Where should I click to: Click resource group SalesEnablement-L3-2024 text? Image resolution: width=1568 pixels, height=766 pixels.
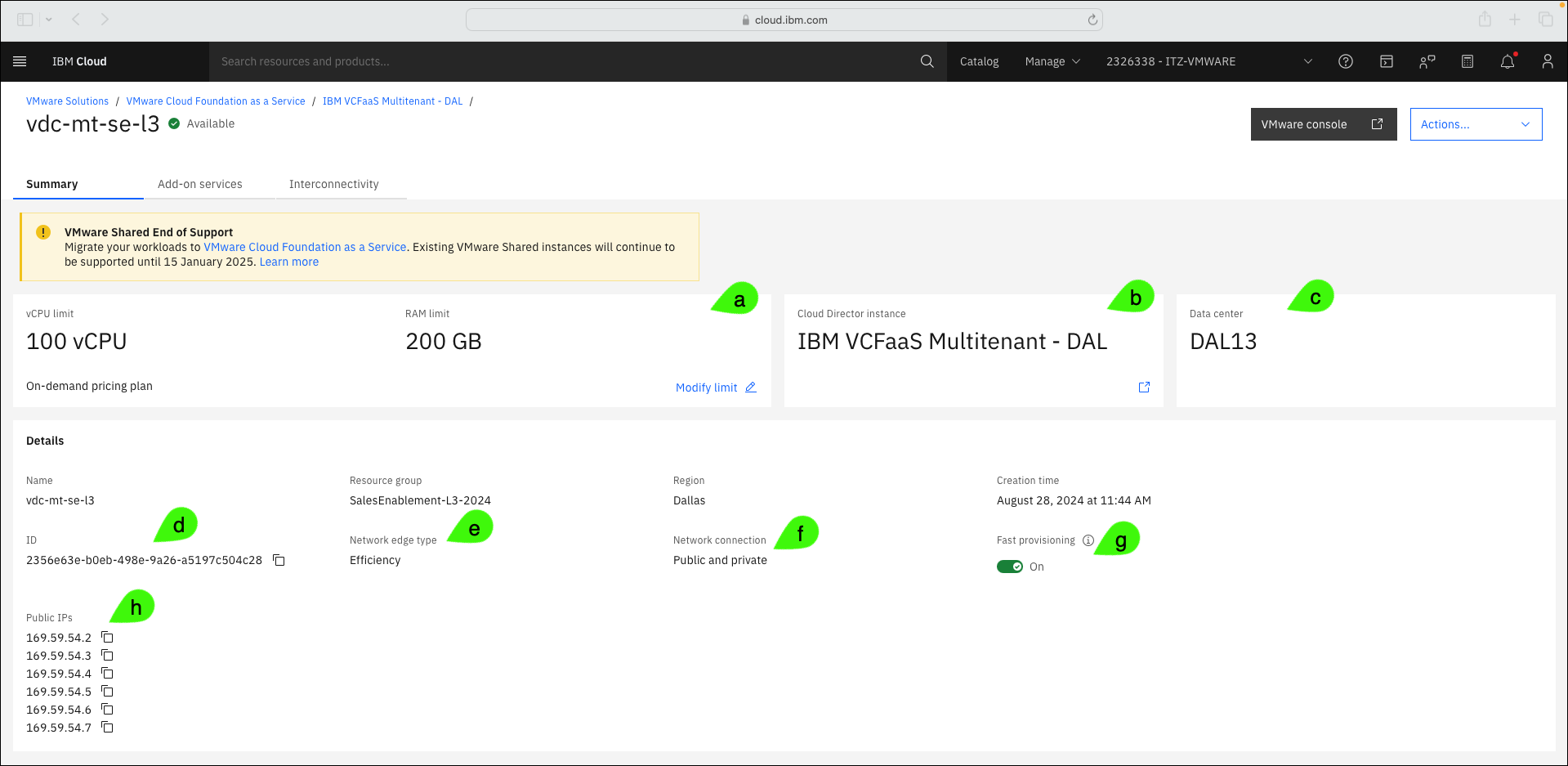point(420,500)
